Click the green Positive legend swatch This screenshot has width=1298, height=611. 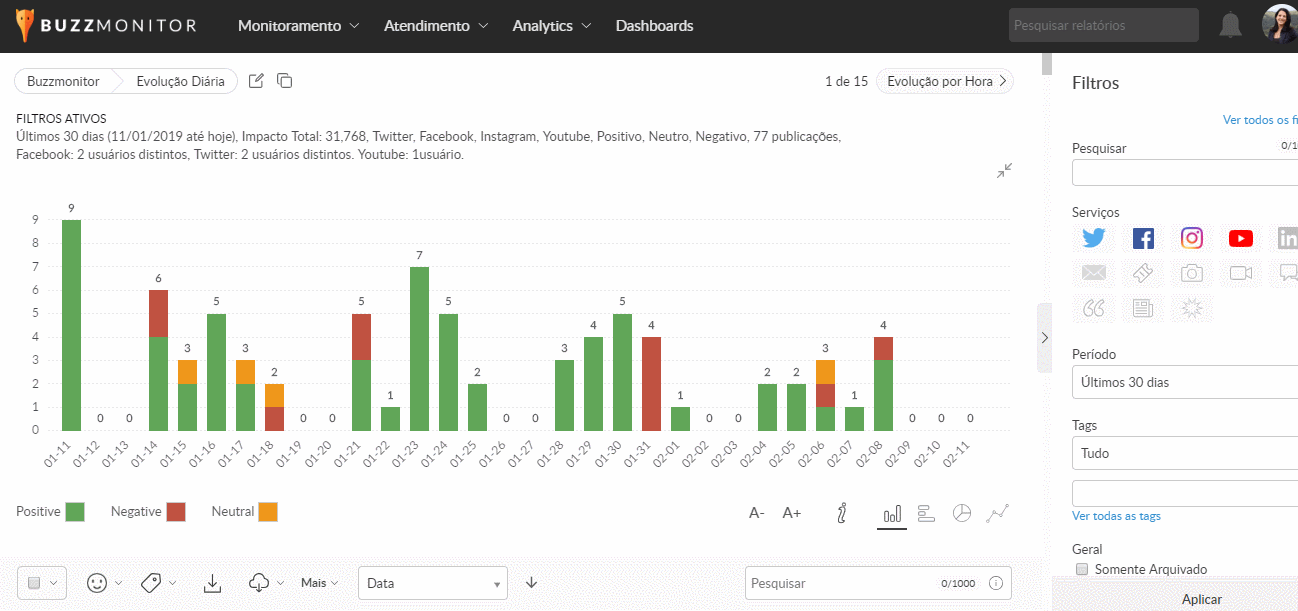tap(74, 512)
